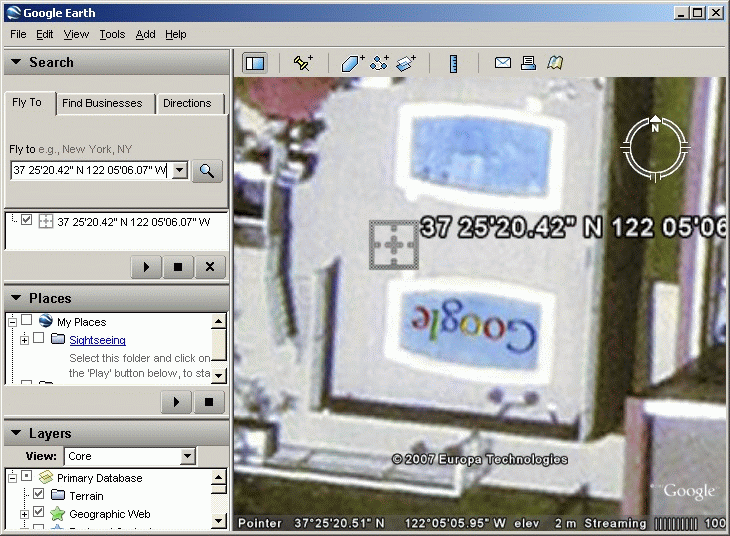Open the Ruler measuring tool
The image size is (730, 536).
tap(453, 63)
